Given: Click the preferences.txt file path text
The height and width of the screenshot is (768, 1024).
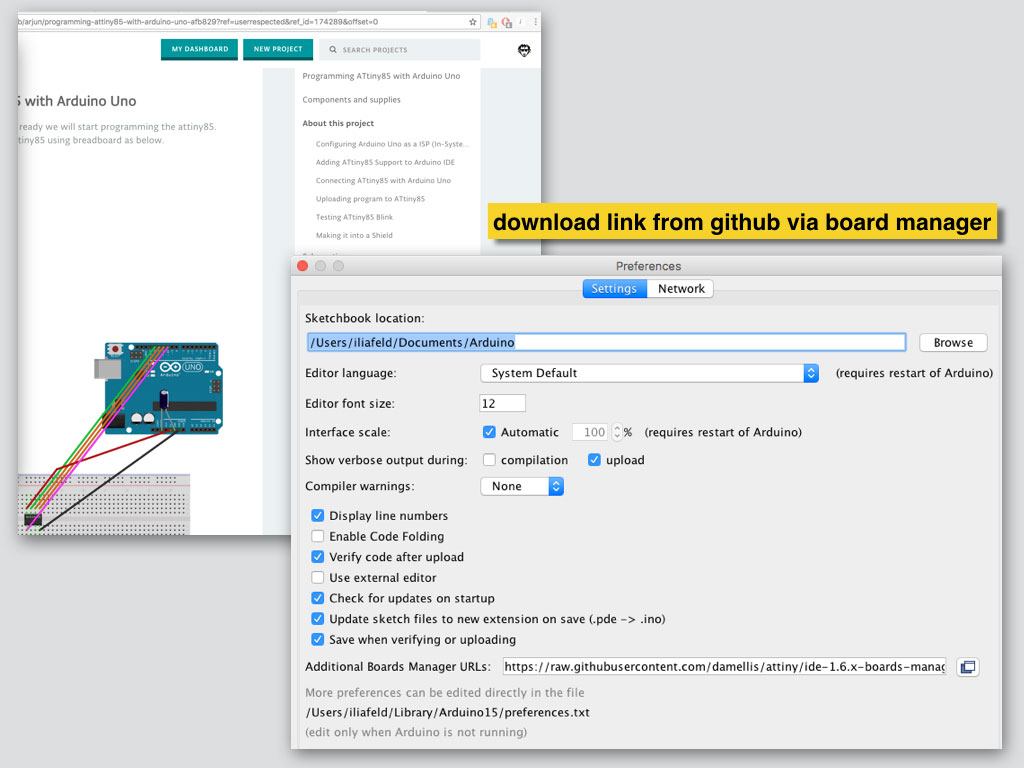Looking at the screenshot, I should [447, 712].
